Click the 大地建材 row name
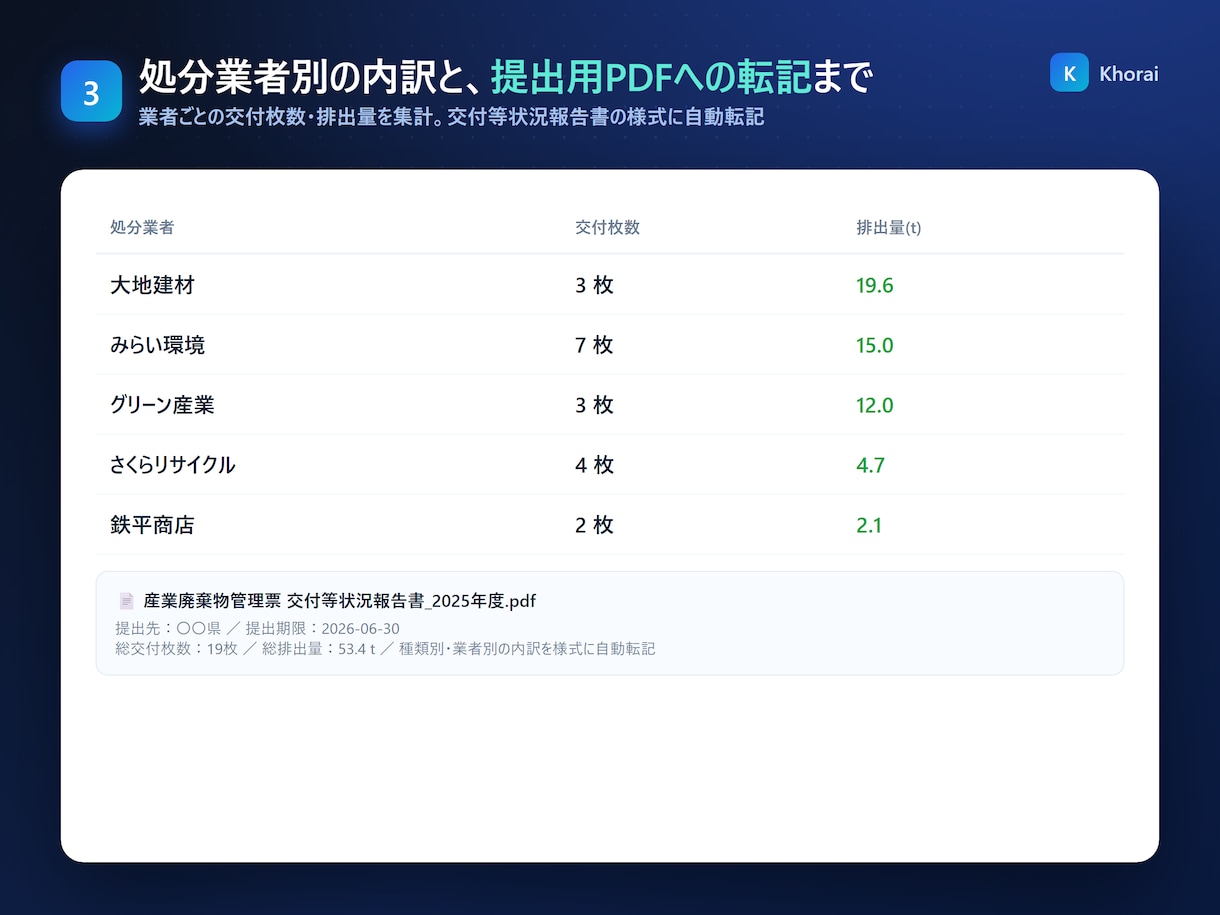This screenshot has height=915, width=1220. tap(152, 285)
